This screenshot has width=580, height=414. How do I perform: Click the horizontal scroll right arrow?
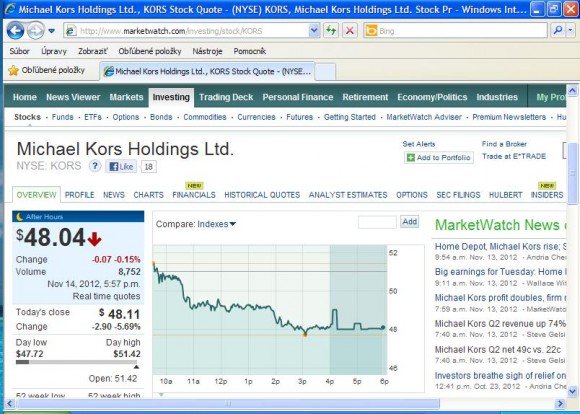coord(560,404)
